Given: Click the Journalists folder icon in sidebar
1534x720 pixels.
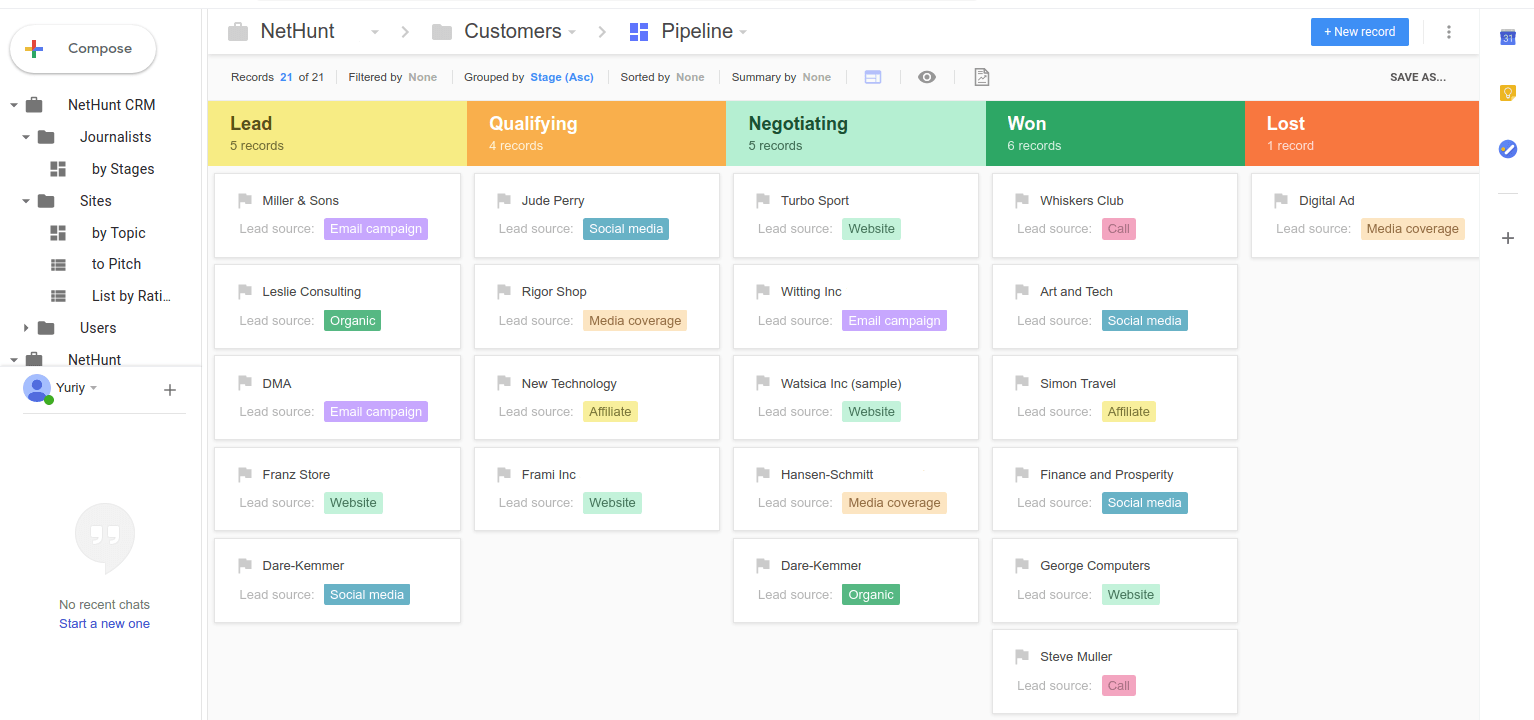Looking at the screenshot, I should (x=46, y=137).
